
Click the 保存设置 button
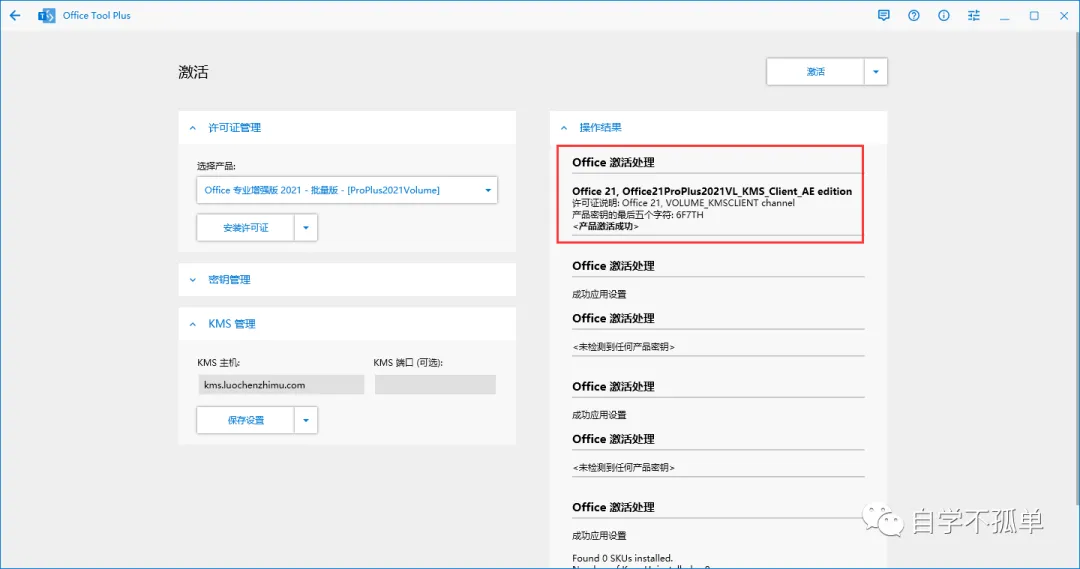tap(245, 420)
